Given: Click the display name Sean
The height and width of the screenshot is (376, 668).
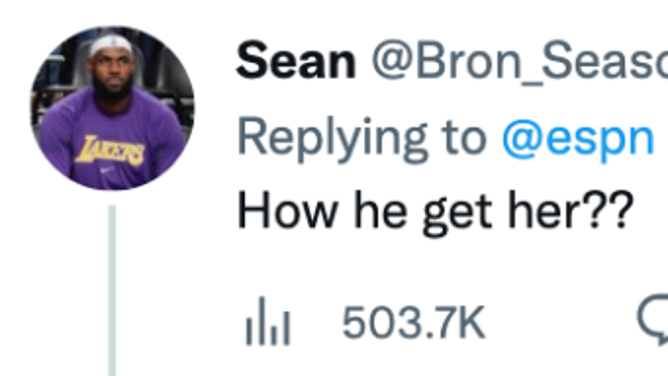Looking at the screenshot, I should pos(296,61).
